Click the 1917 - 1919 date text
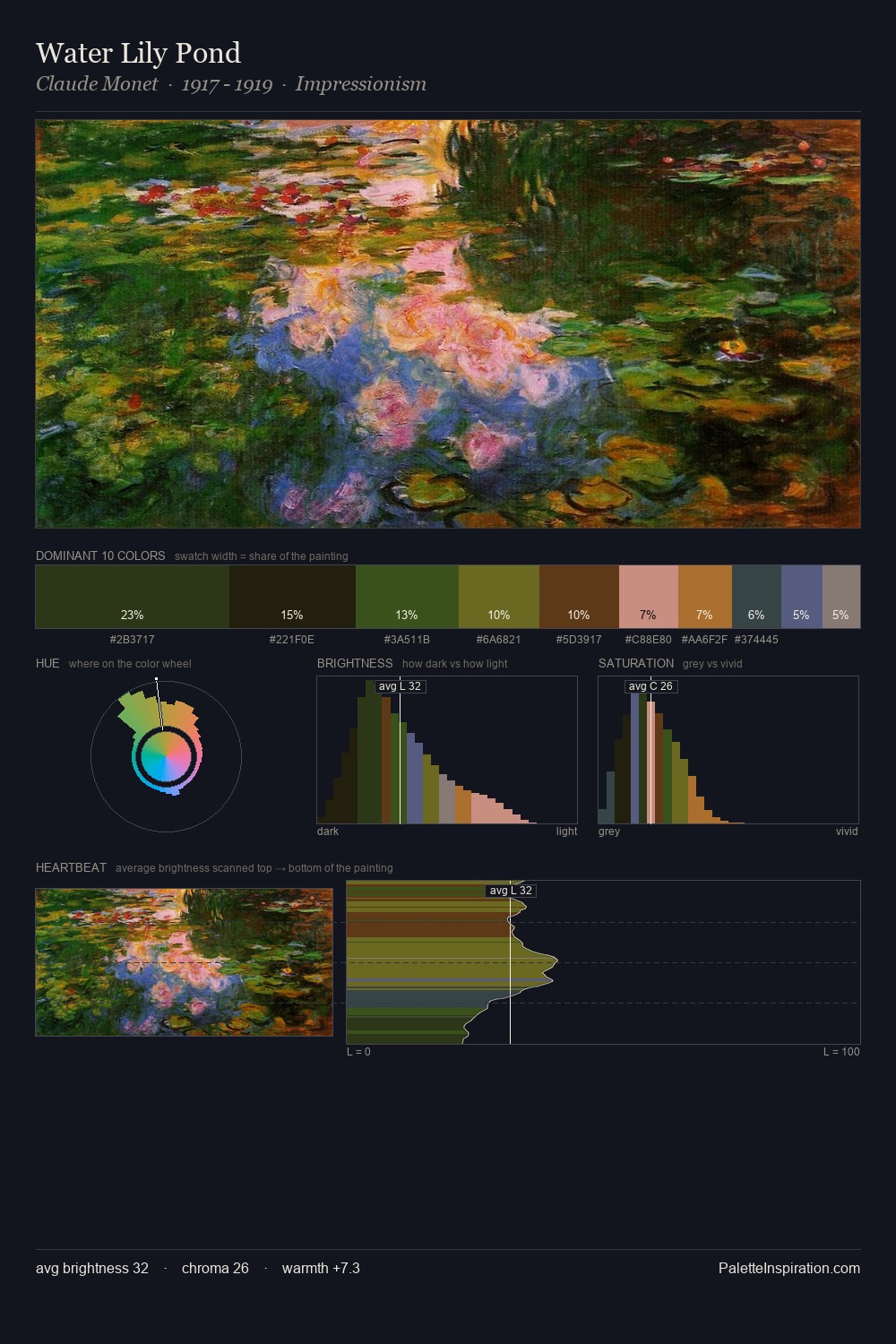896x1344 pixels. point(227,84)
